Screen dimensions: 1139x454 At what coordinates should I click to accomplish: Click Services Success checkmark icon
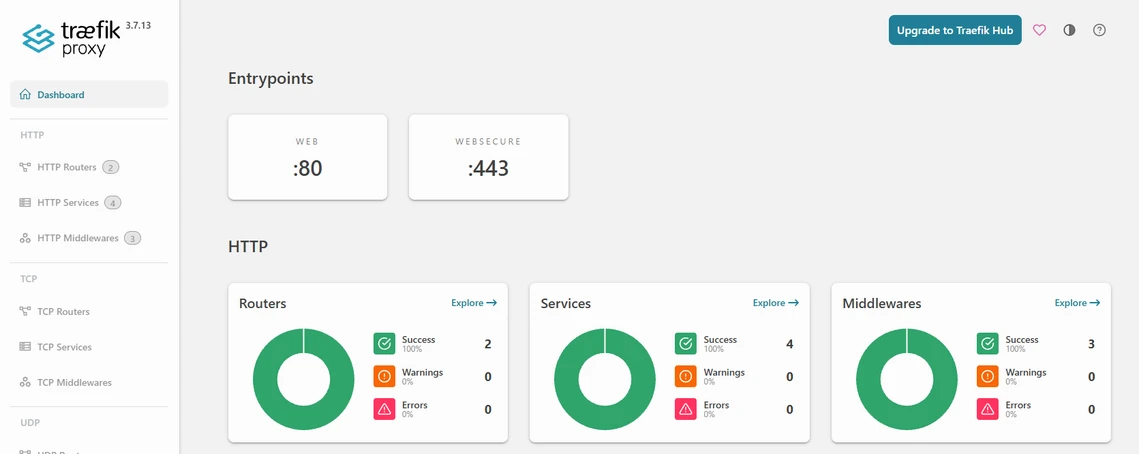[x=685, y=344]
